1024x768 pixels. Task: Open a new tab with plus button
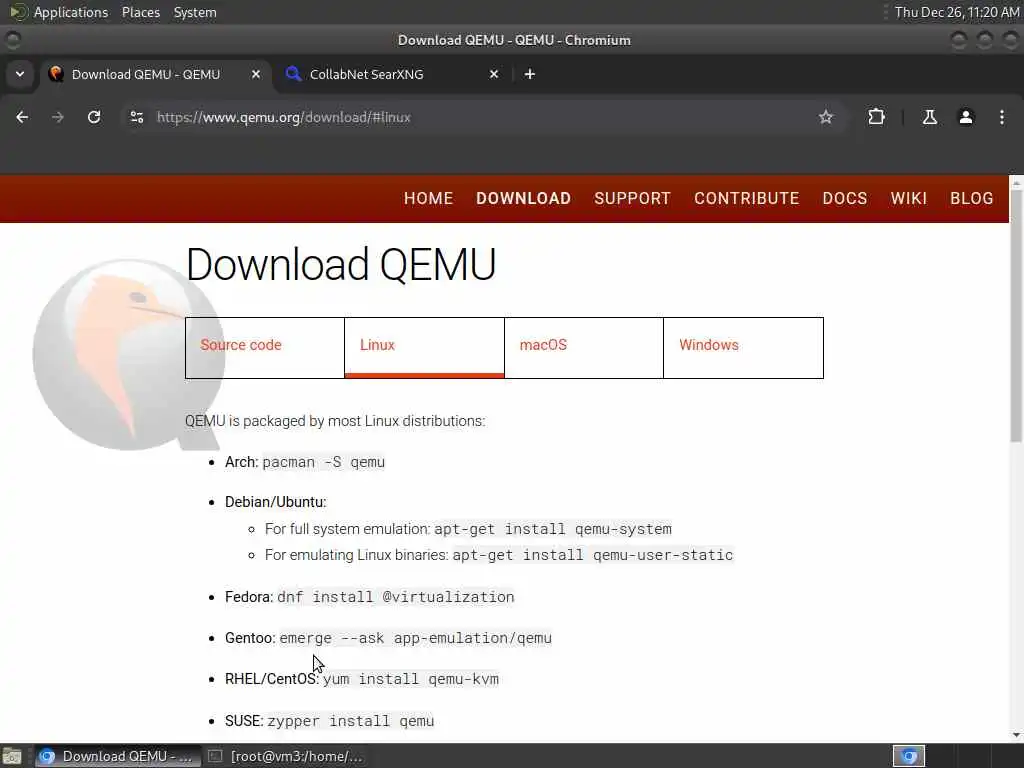pyautogui.click(x=530, y=74)
